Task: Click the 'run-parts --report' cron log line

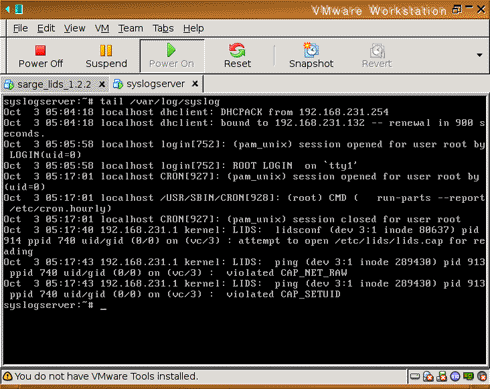Action: (244, 203)
